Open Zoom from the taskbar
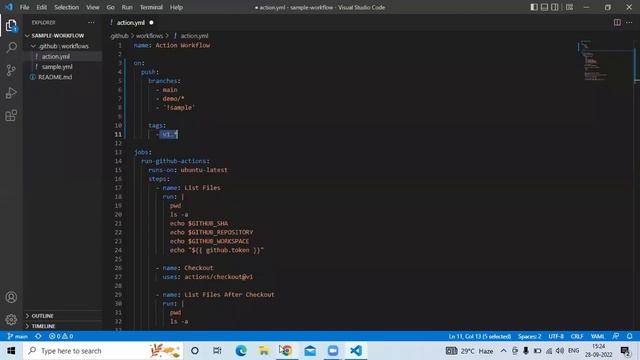Viewport: 640px width, 360px height. tap(333, 351)
